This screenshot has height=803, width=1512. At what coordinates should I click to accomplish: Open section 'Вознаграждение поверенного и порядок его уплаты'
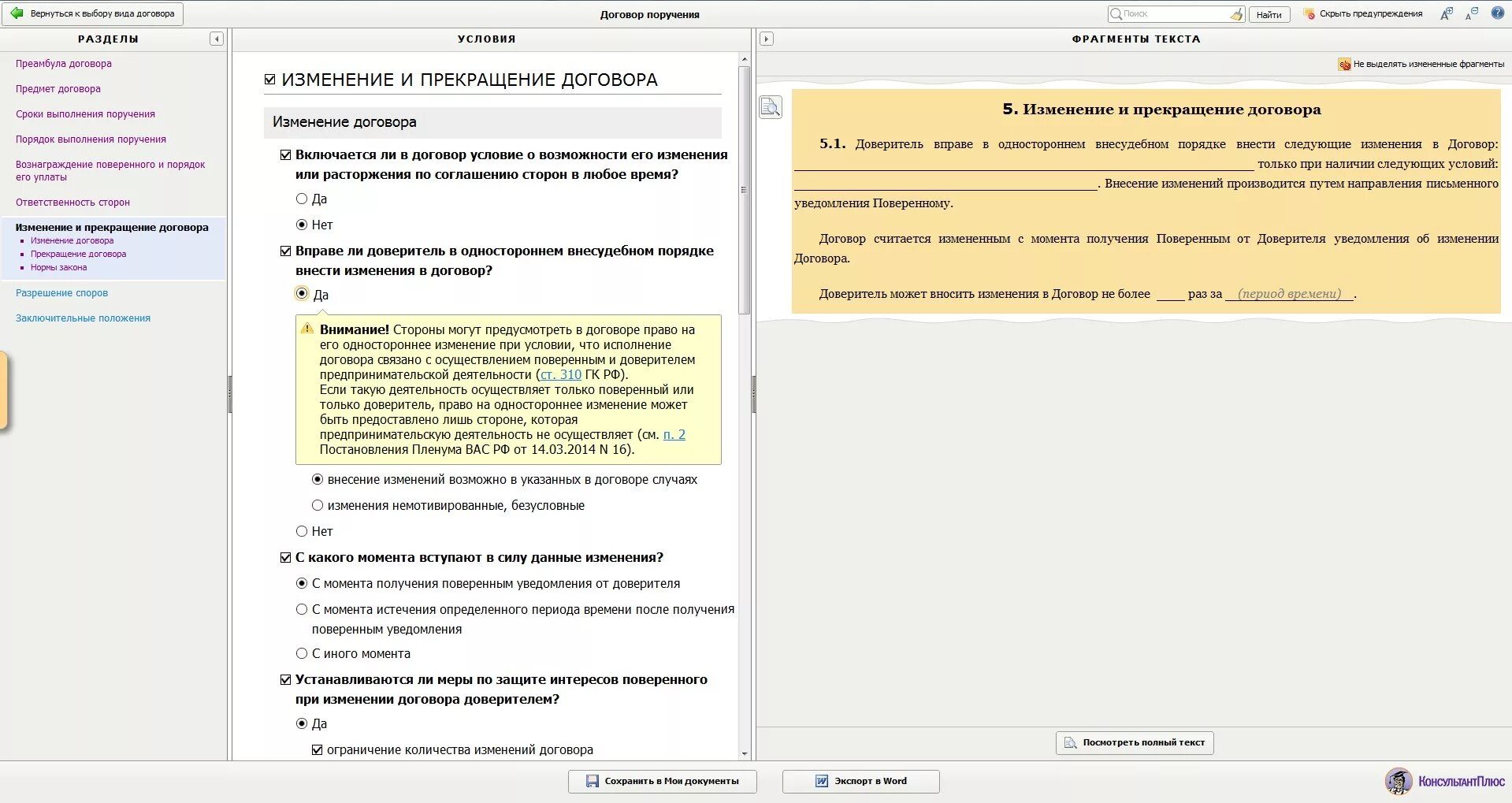110,171
